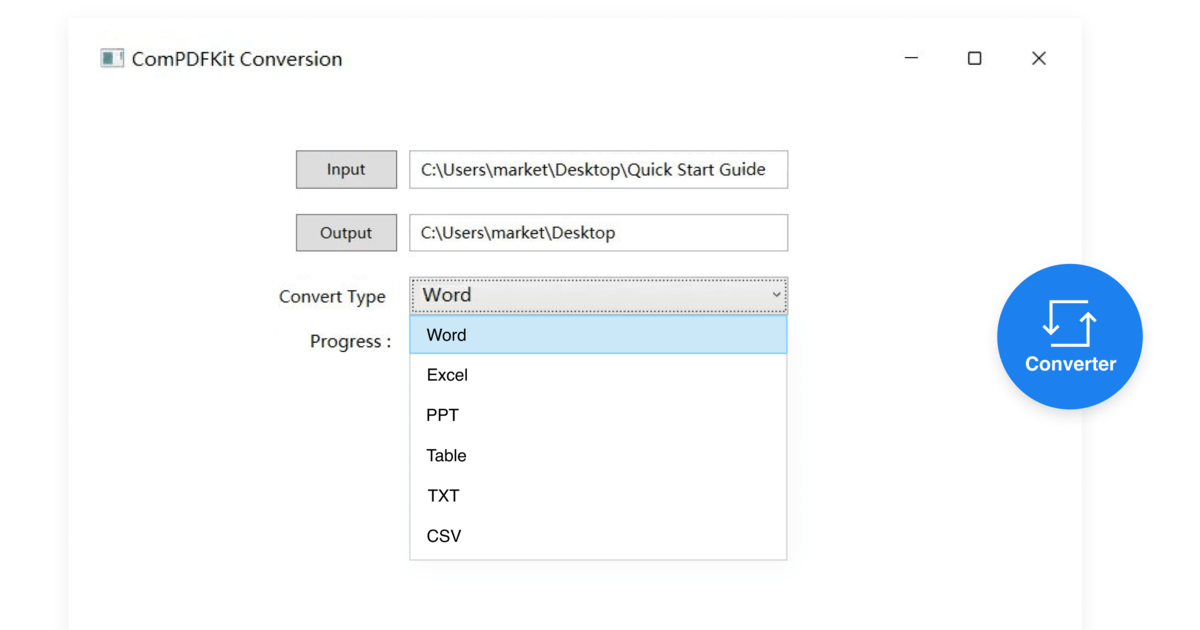Collapse the Convert Type dropdown using its chevron
1200x630 pixels.
click(777, 295)
